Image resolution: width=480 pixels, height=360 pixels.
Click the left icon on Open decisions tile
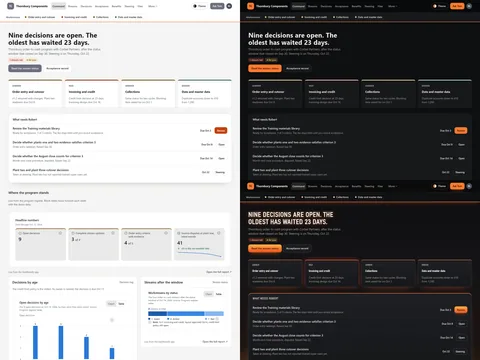pyautogui.click(x=20, y=233)
